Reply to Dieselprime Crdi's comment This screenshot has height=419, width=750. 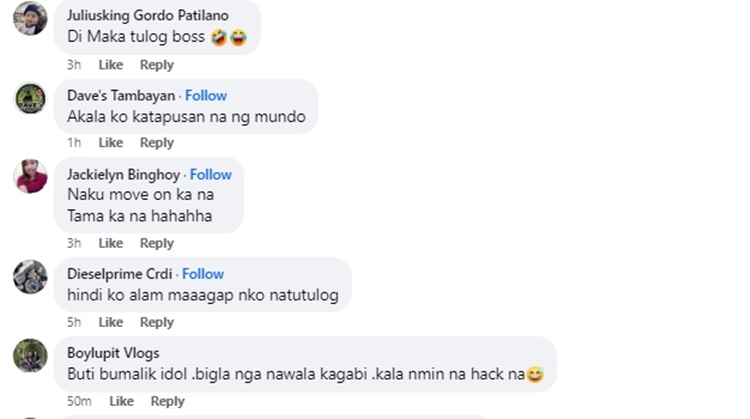click(157, 322)
